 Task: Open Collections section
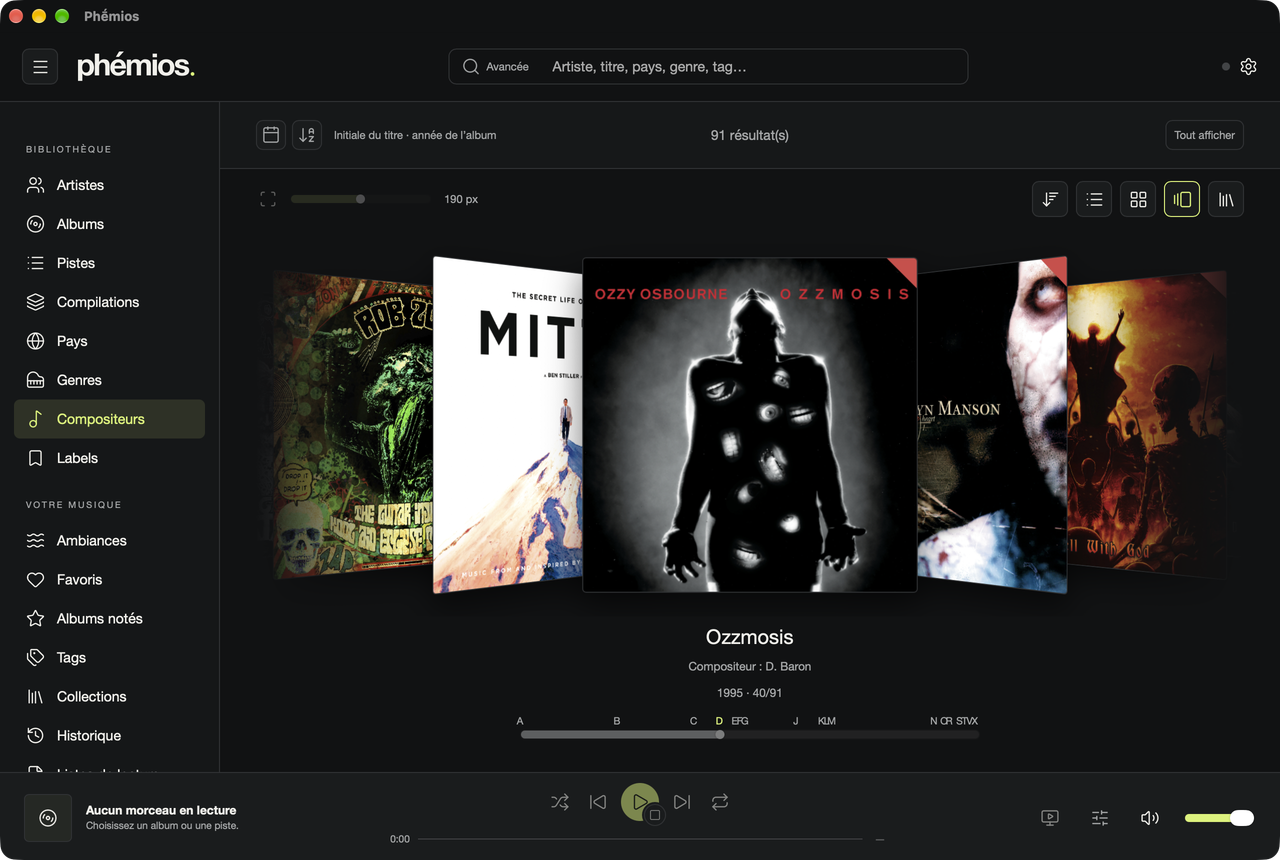tap(110, 696)
